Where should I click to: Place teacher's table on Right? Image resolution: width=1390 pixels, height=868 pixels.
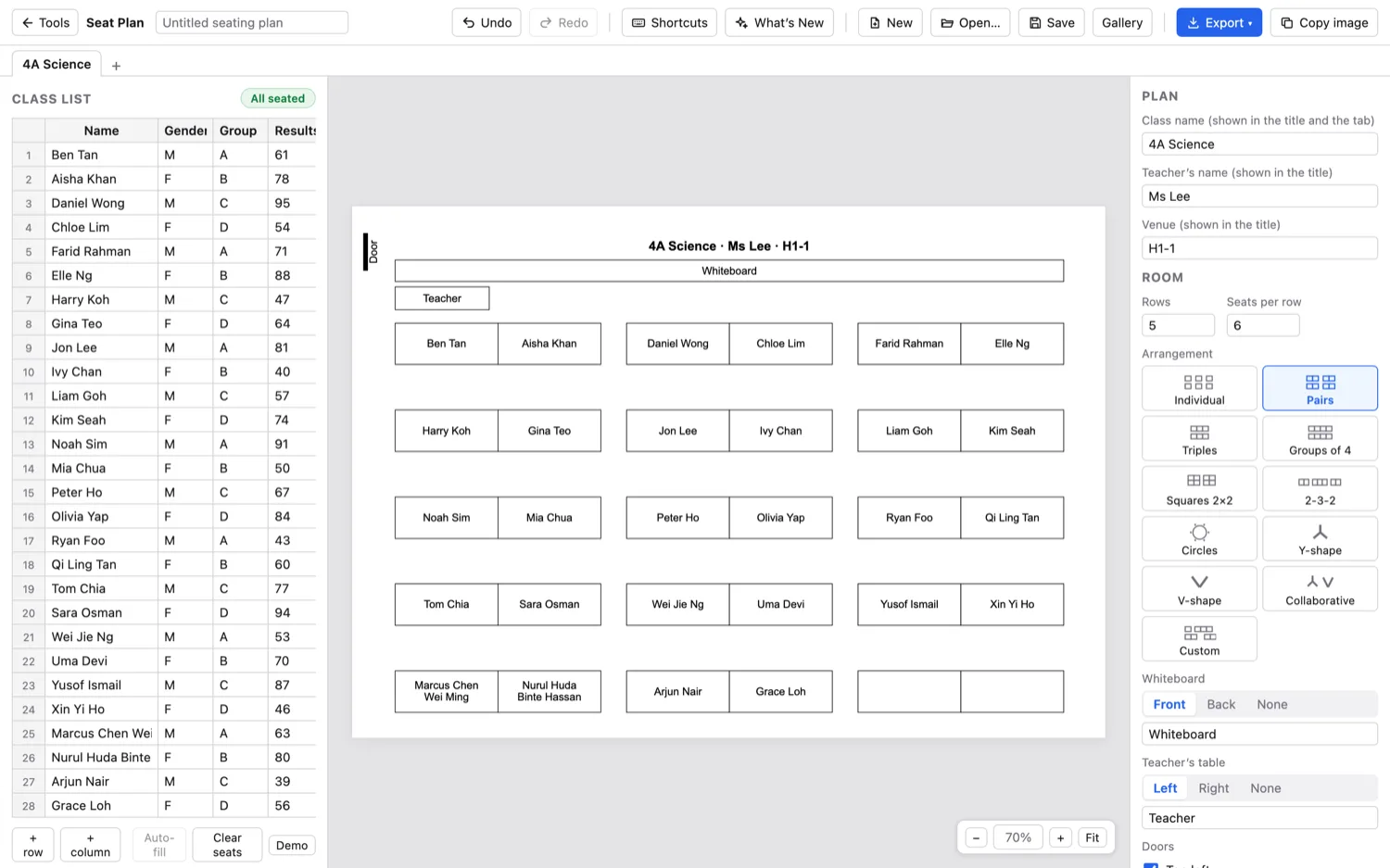tap(1213, 788)
